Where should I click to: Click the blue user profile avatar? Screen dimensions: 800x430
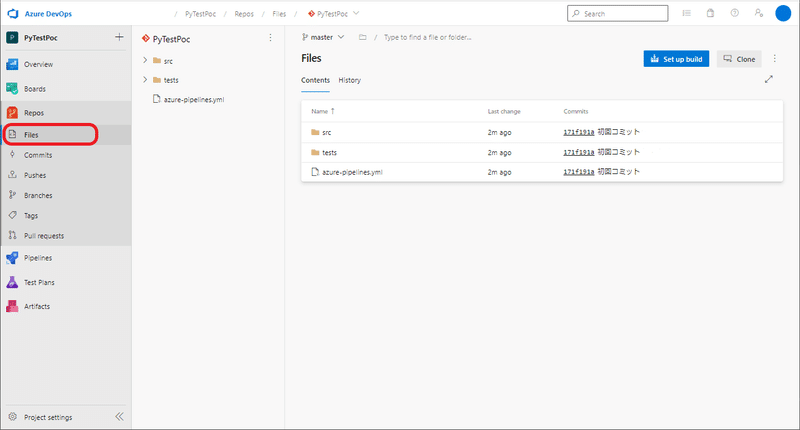(x=783, y=13)
